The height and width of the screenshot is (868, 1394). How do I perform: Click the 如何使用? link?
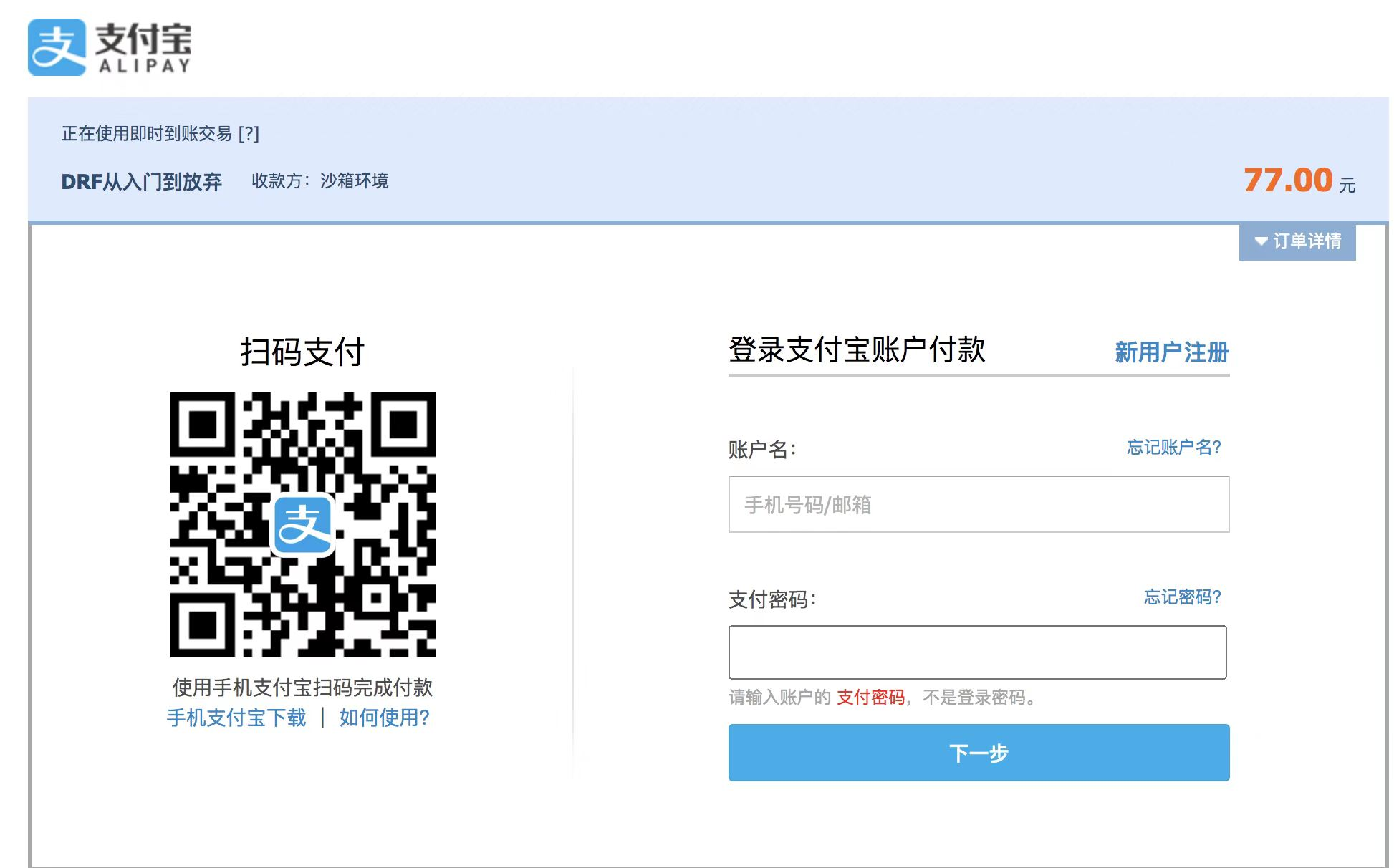(384, 718)
